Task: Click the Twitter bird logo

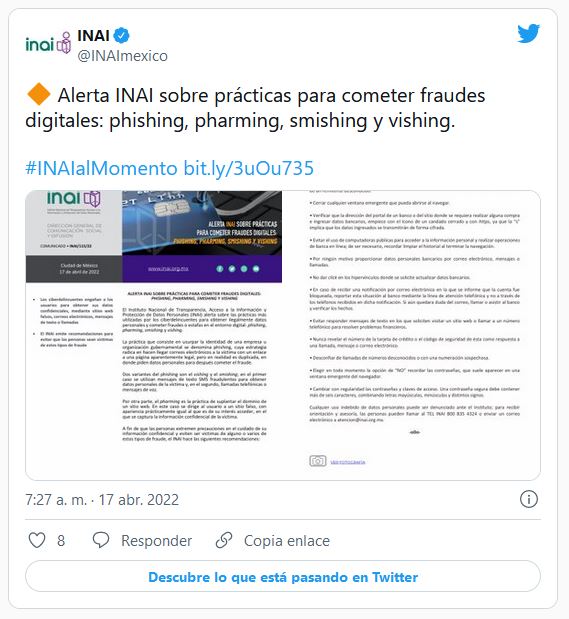Action: [528, 33]
